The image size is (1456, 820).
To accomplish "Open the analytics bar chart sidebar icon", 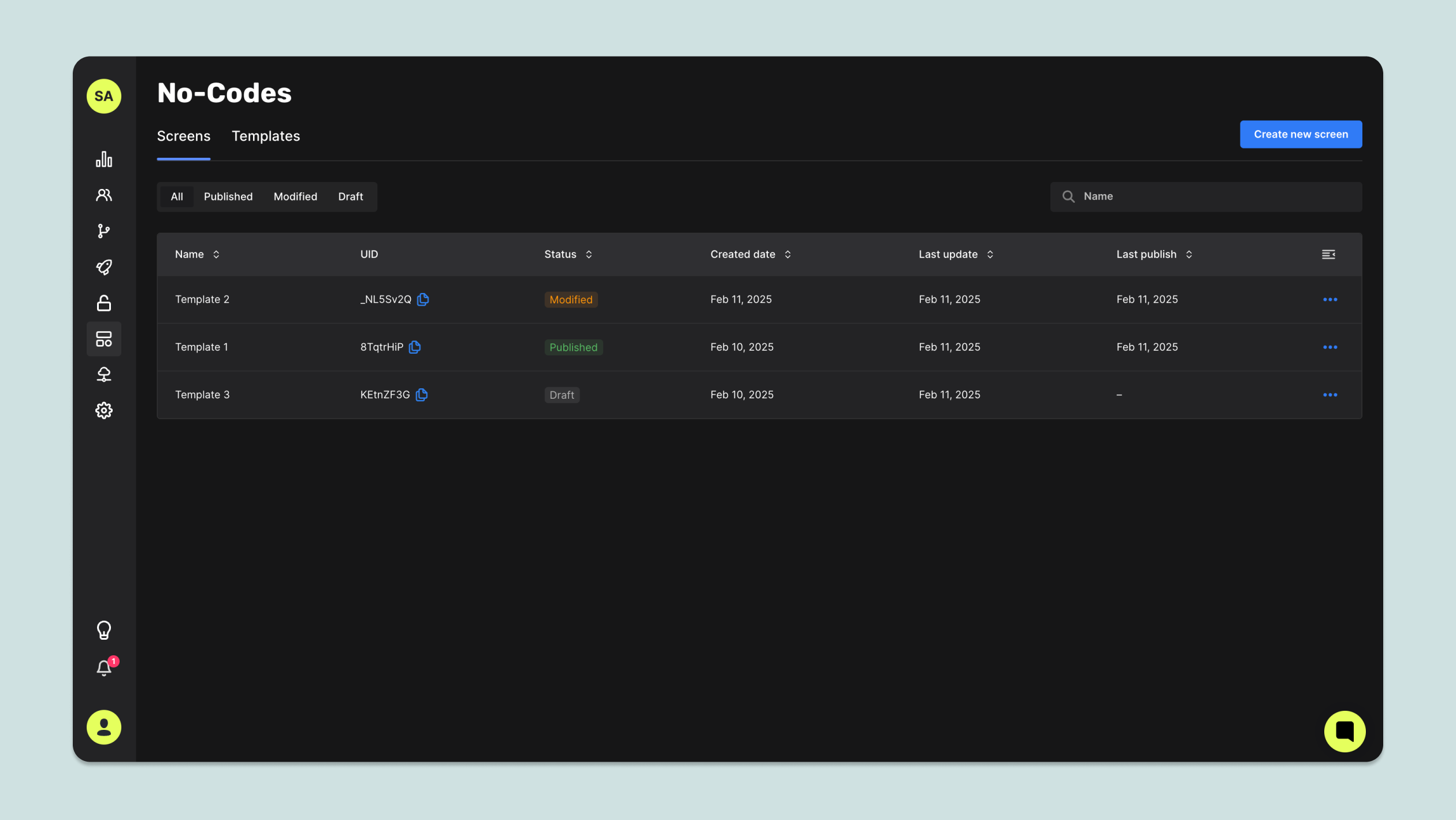I will click(104, 159).
